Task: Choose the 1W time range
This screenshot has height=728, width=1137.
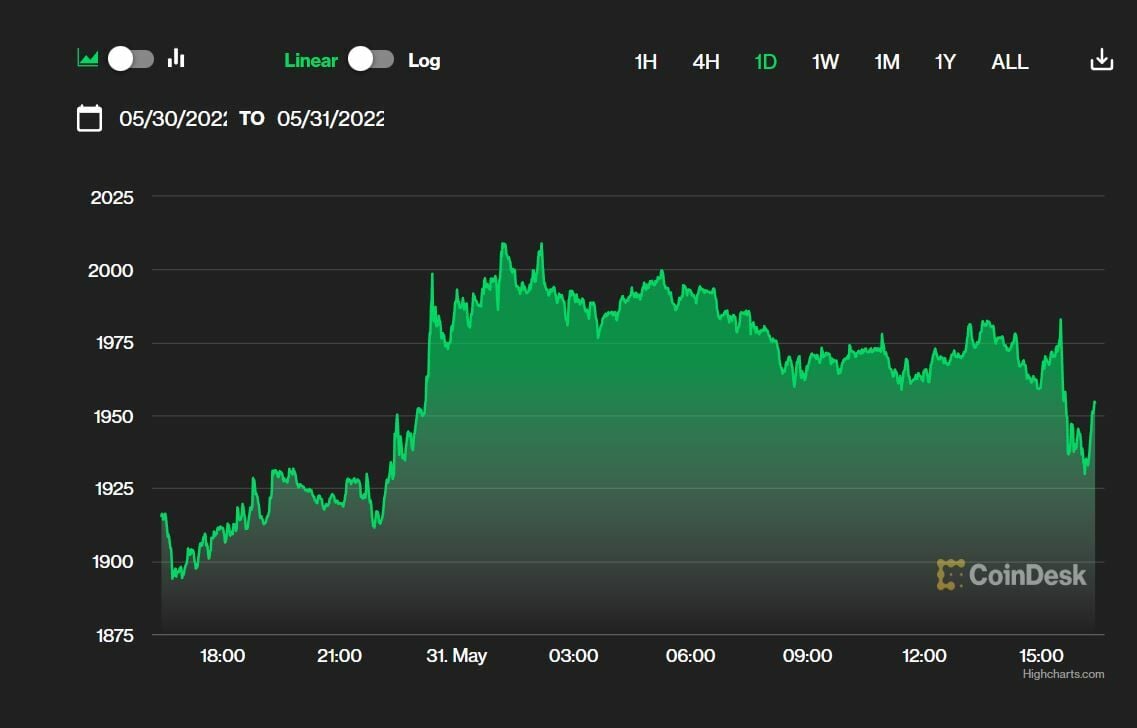Action: [825, 62]
